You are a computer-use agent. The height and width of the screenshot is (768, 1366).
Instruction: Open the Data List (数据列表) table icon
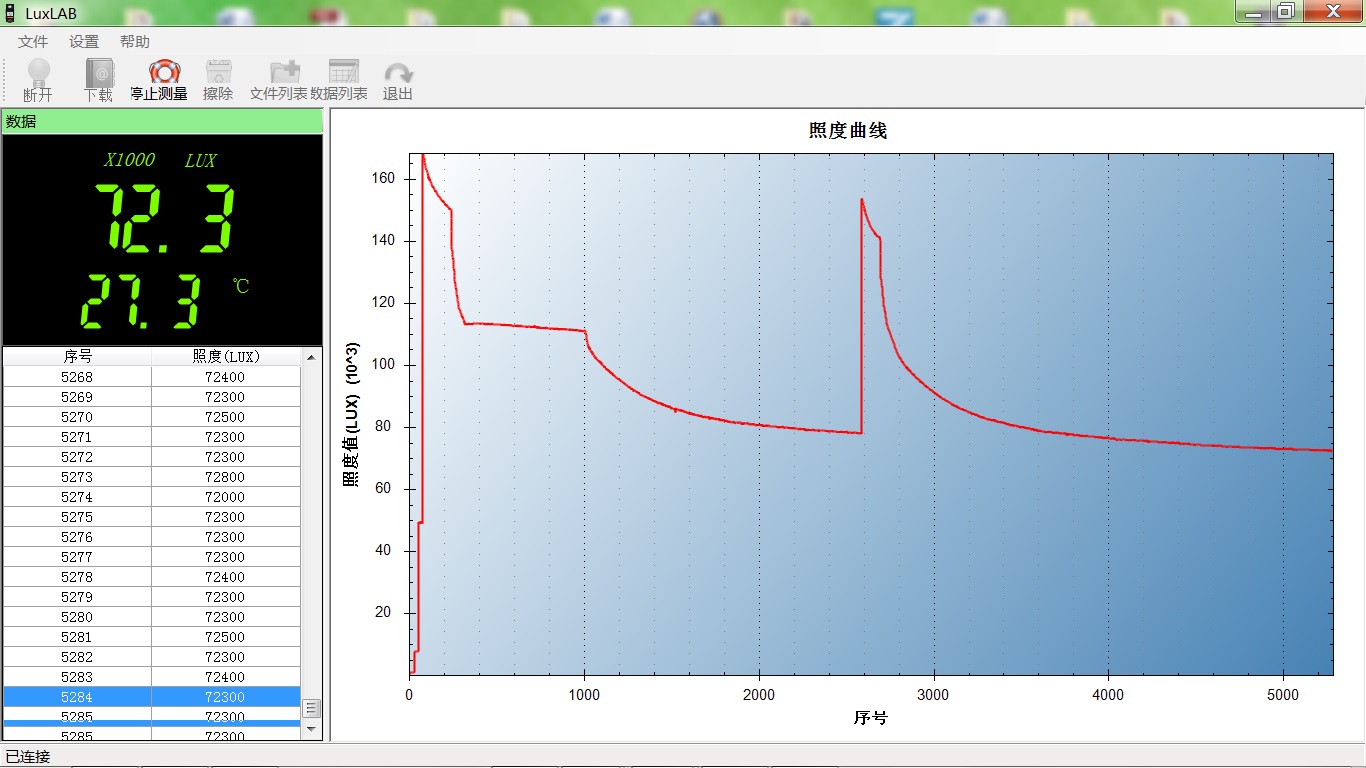pos(343,73)
